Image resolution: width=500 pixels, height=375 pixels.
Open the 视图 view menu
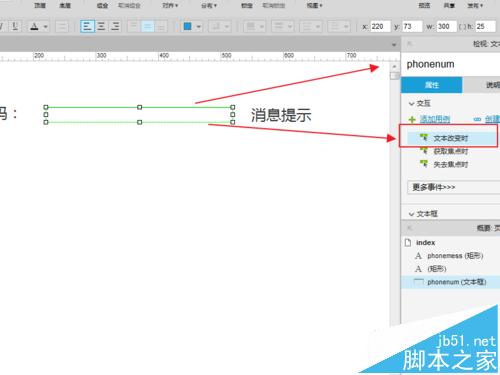pyautogui.click(x=315, y=5)
